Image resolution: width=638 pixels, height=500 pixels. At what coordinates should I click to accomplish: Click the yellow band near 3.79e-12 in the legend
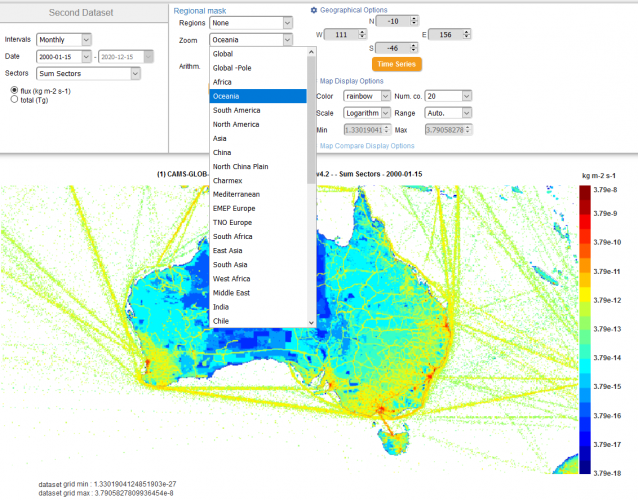tap(585, 295)
